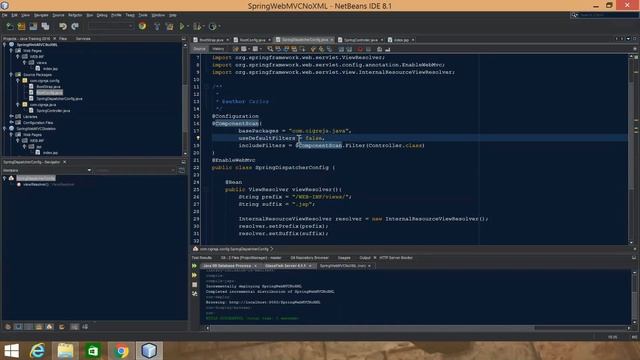Click the New Project toolbar icon
The width and height of the screenshot is (640, 360).
tap(22, 27)
